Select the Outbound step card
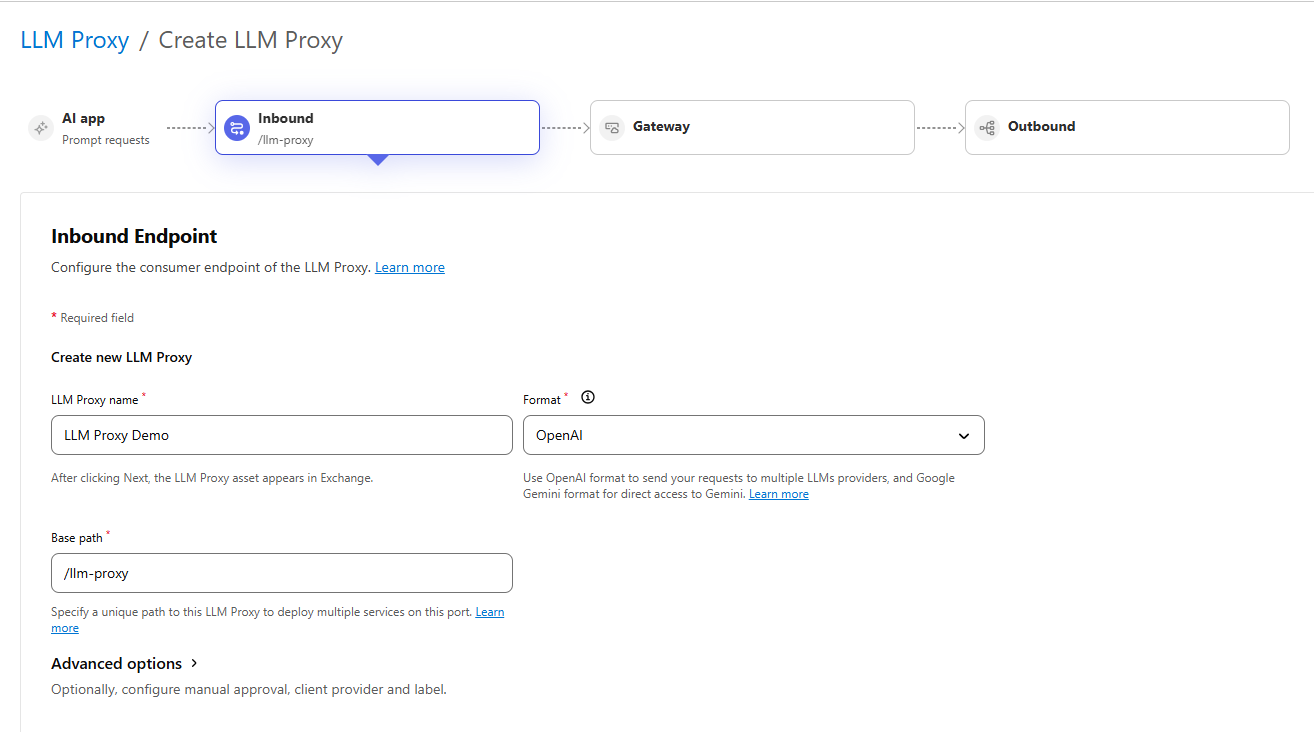Image resolution: width=1314 pixels, height=732 pixels. pos(1127,127)
